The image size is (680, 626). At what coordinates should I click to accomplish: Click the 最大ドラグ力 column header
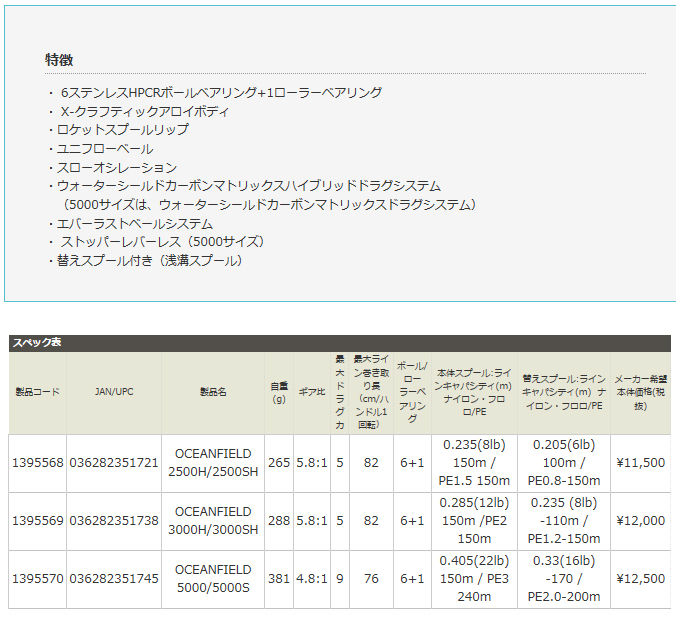pyautogui.click(x=340, y=392)
